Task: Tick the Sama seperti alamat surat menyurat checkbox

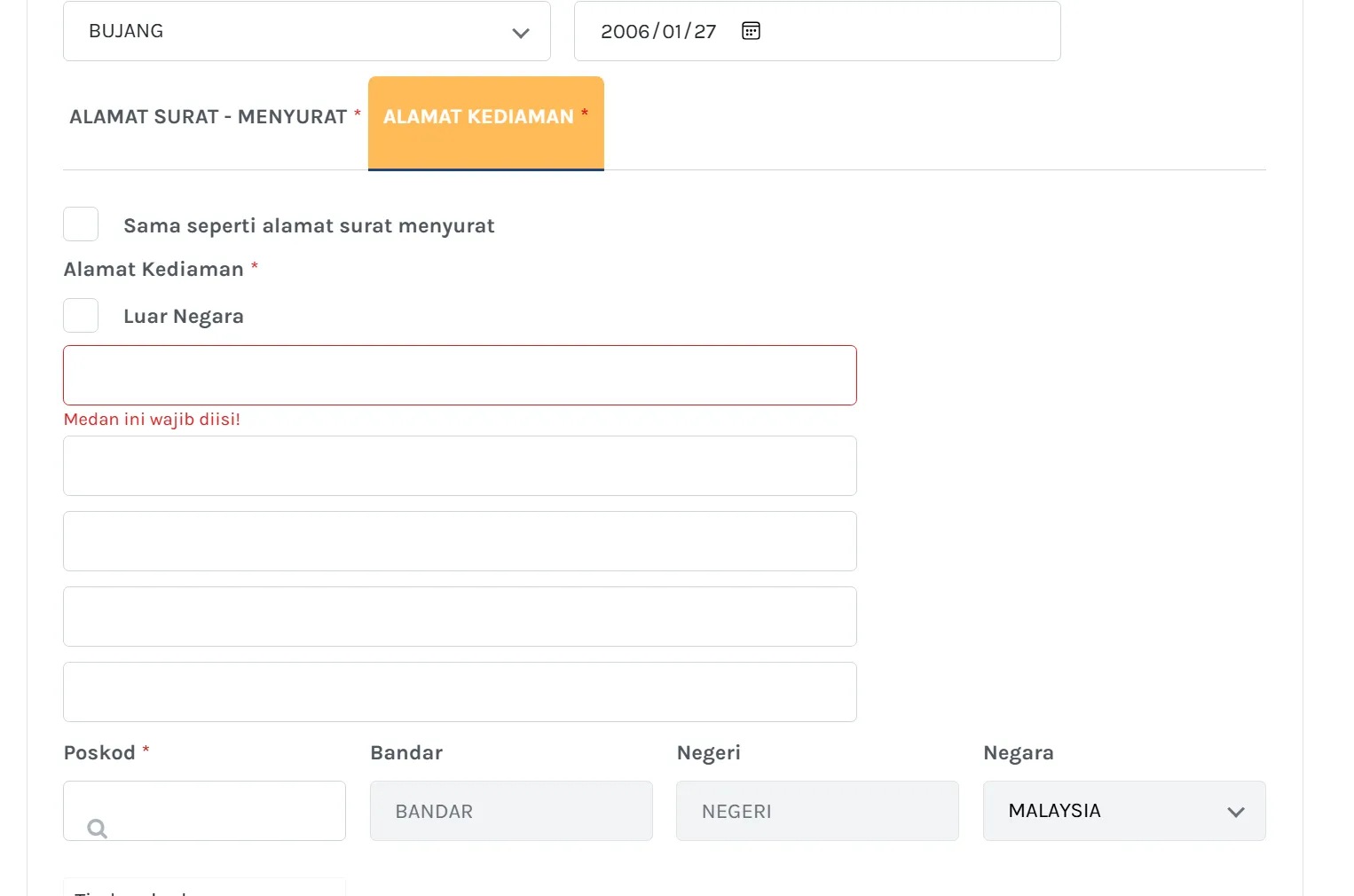Action: pos(81,224)
